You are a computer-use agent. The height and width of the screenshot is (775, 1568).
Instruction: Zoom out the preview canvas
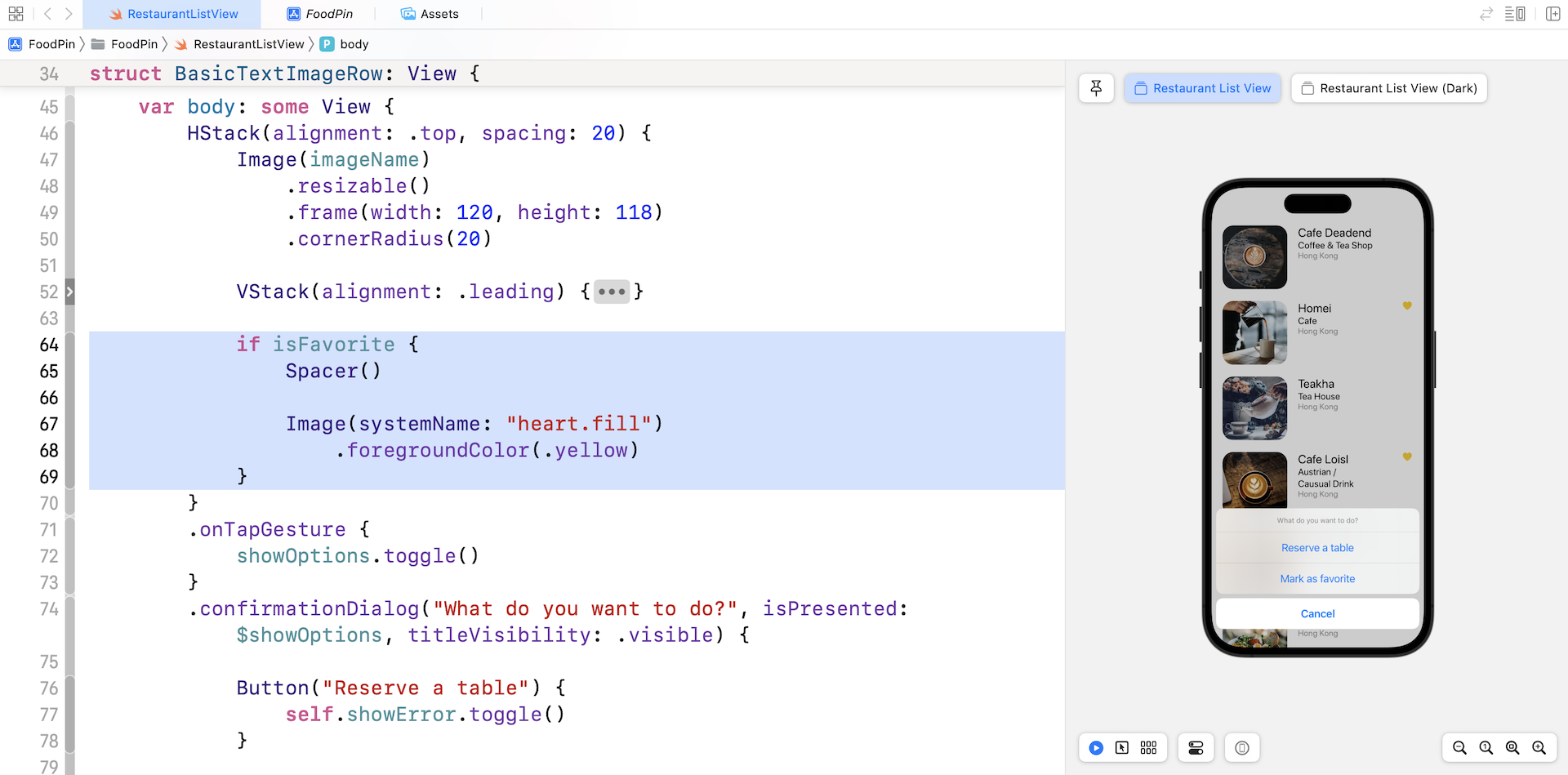[1459, 748]
